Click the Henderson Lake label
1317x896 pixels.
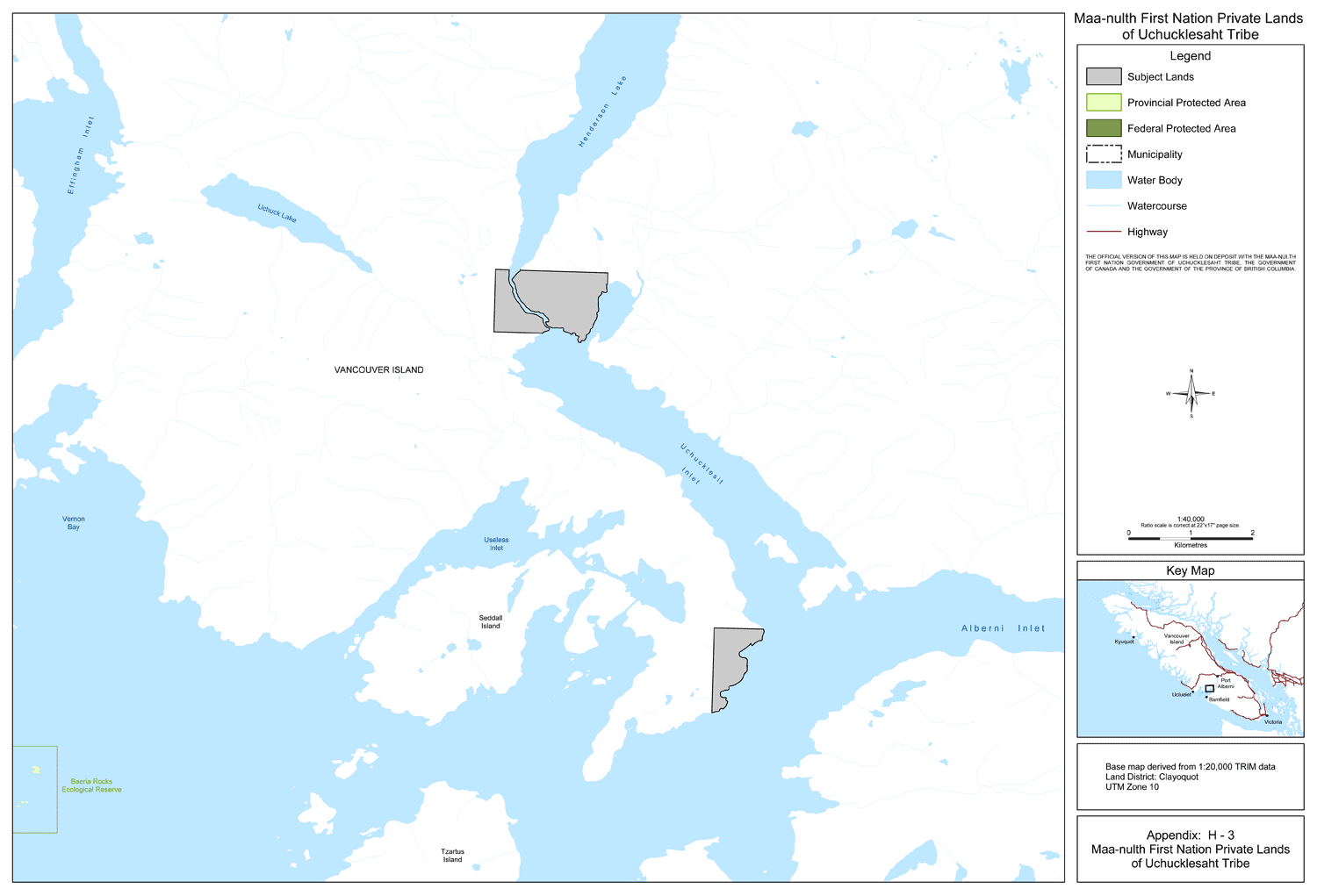point(602,111)
